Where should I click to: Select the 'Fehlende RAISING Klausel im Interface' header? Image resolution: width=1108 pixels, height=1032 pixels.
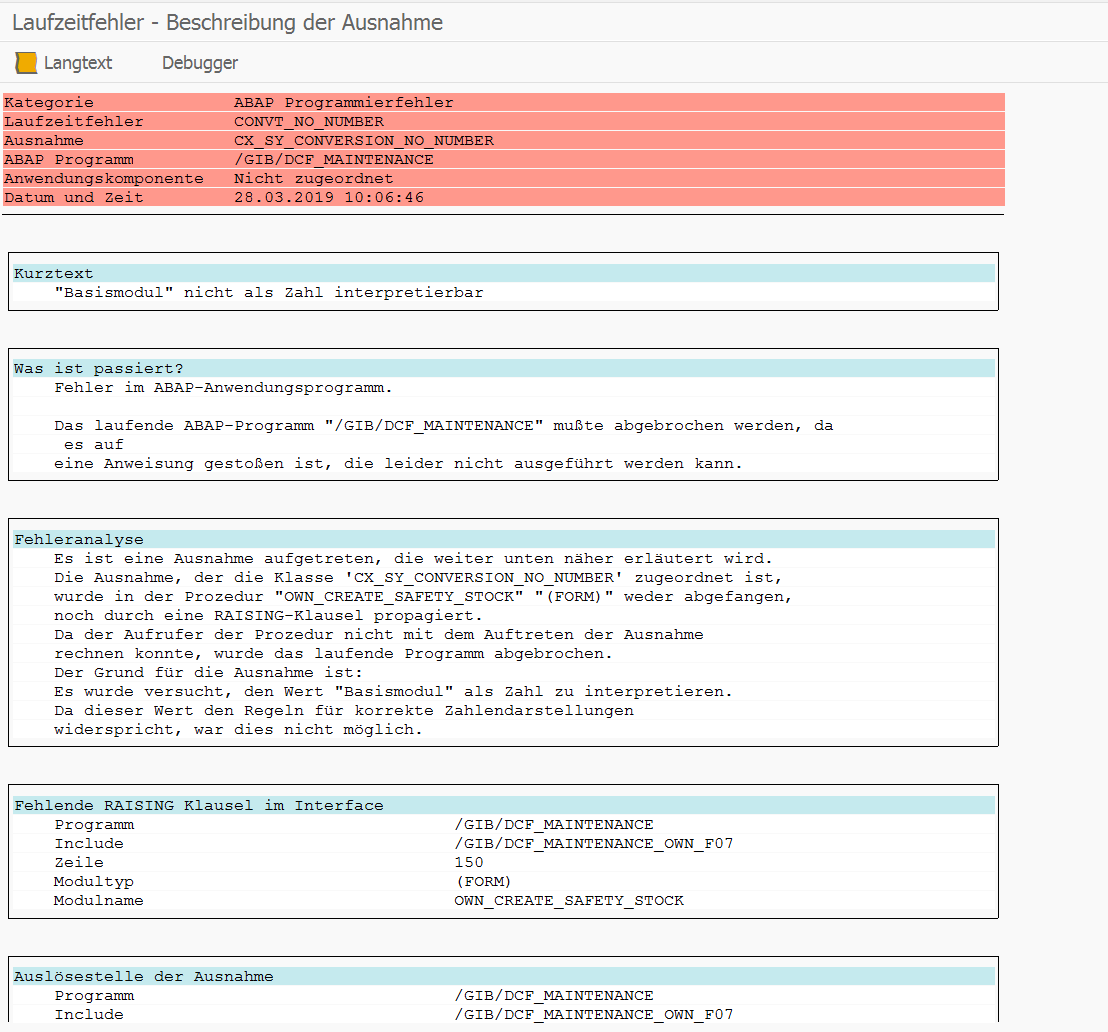click(198, 805)
